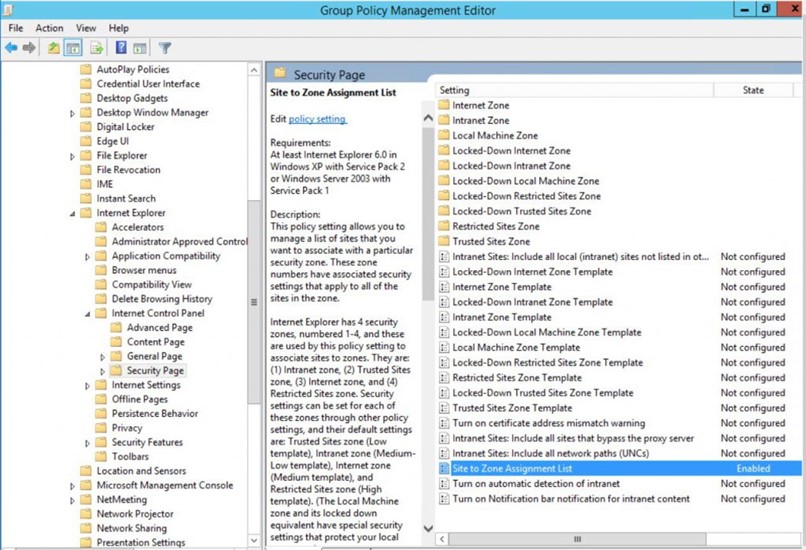Click the Privacy folder icon in tree
This screenshot has height=550, width=806.
pos(101,428)
